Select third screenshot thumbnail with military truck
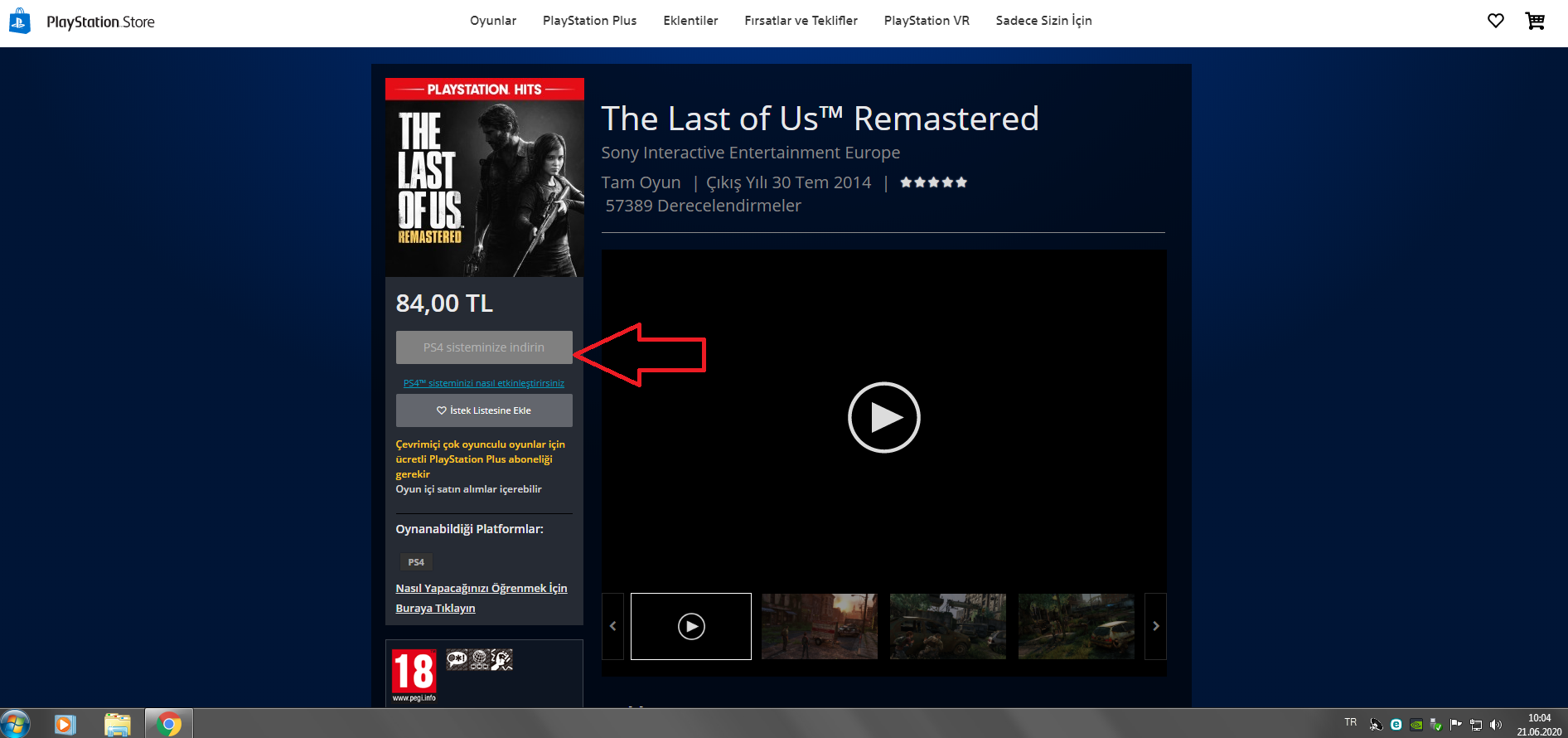This screenshot has height=738, width=1568. pos(948,626)
